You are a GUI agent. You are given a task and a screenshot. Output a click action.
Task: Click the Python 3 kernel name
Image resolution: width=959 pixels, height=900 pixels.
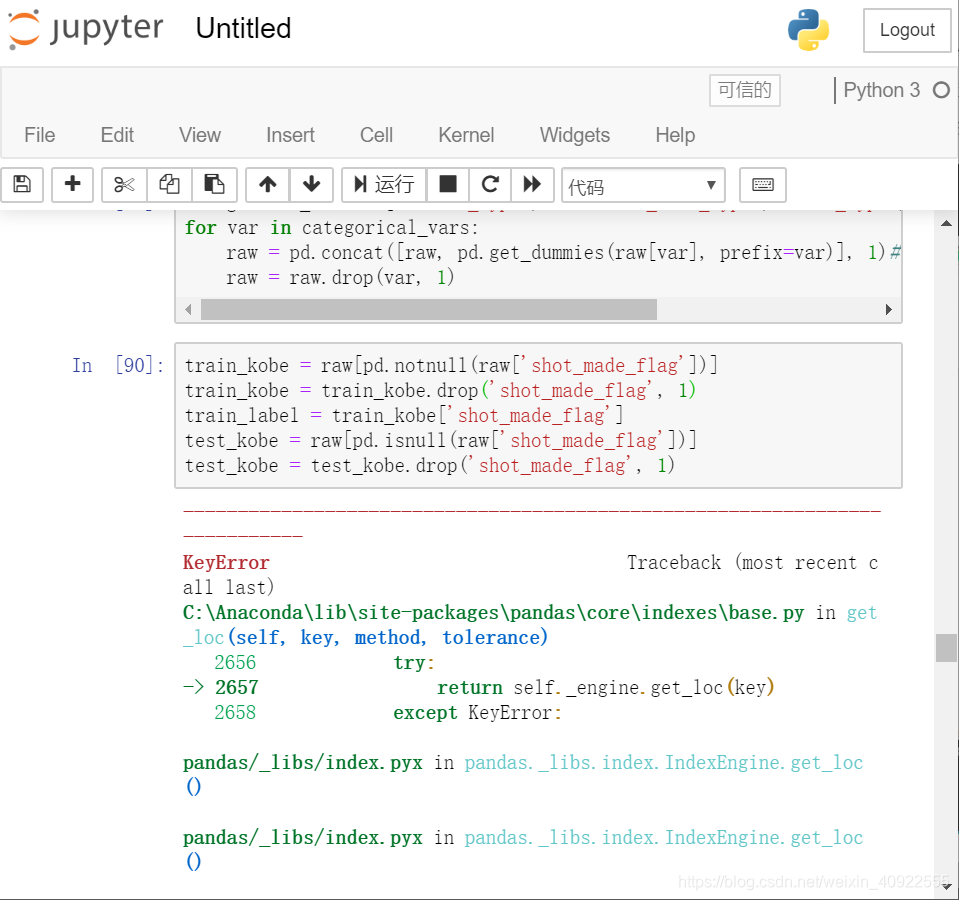point(881,90)
